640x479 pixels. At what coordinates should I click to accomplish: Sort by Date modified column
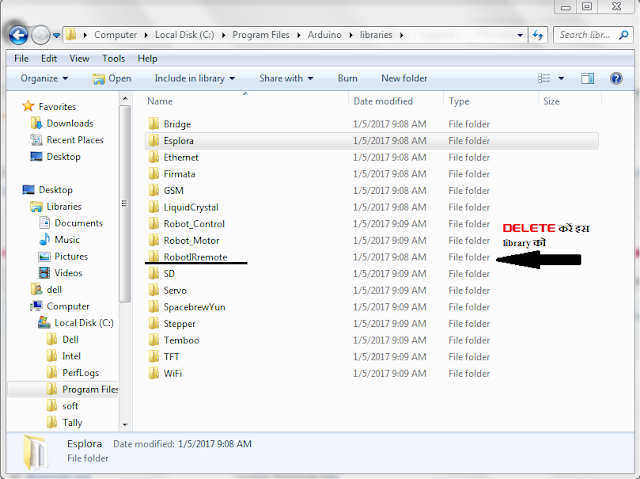(x=383, y=101)
